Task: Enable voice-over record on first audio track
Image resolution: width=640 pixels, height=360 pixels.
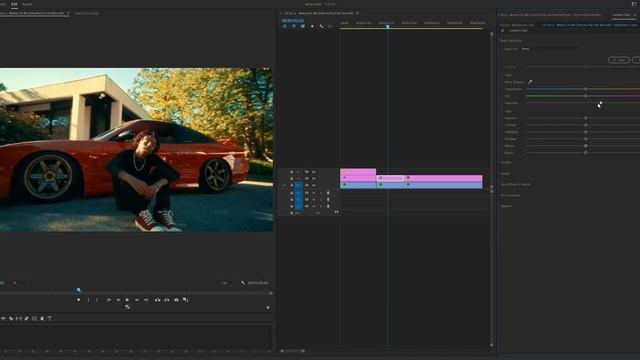Action: [328, 193]
